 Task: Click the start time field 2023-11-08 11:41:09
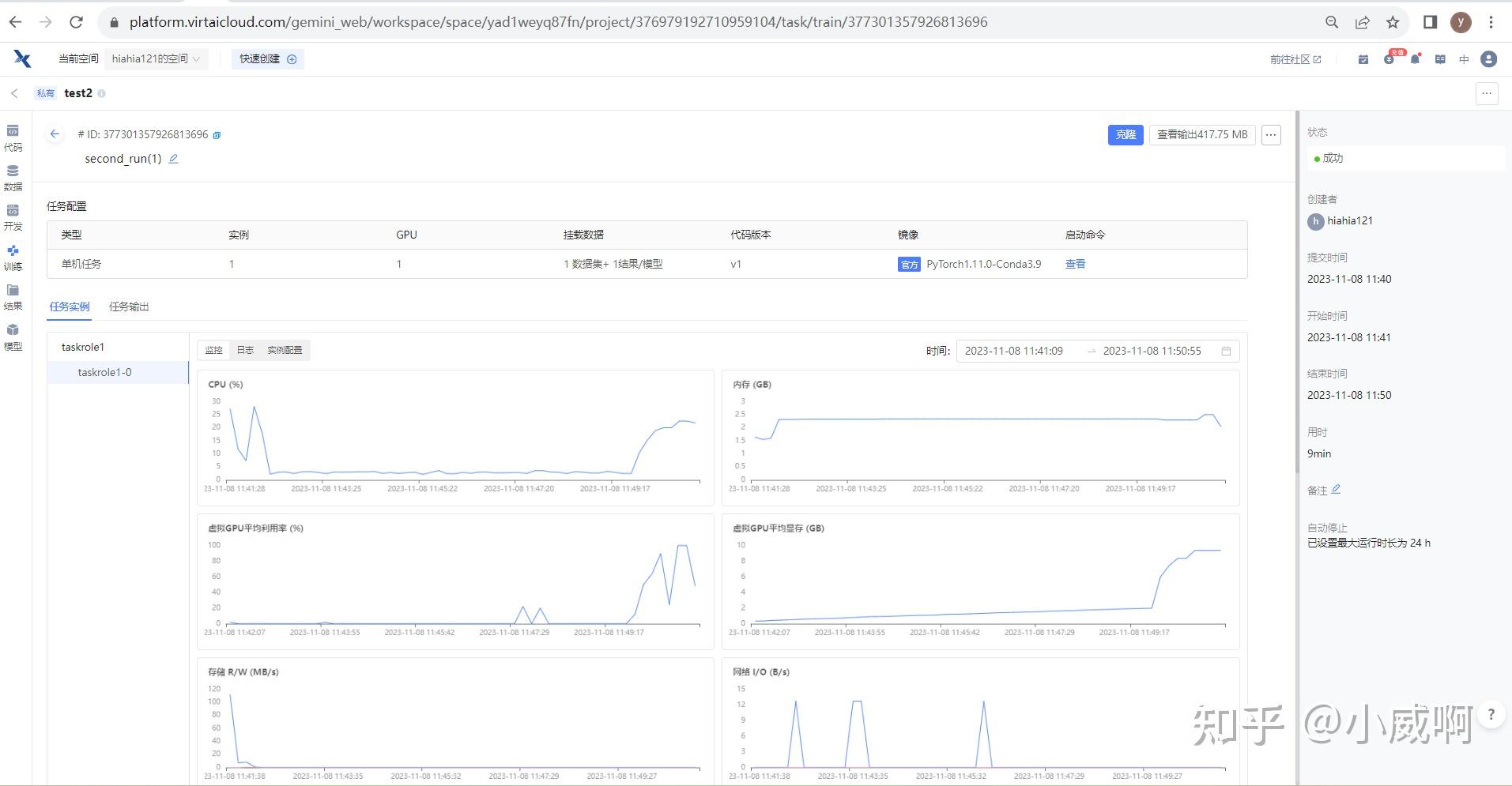[x=1014, y=351]
